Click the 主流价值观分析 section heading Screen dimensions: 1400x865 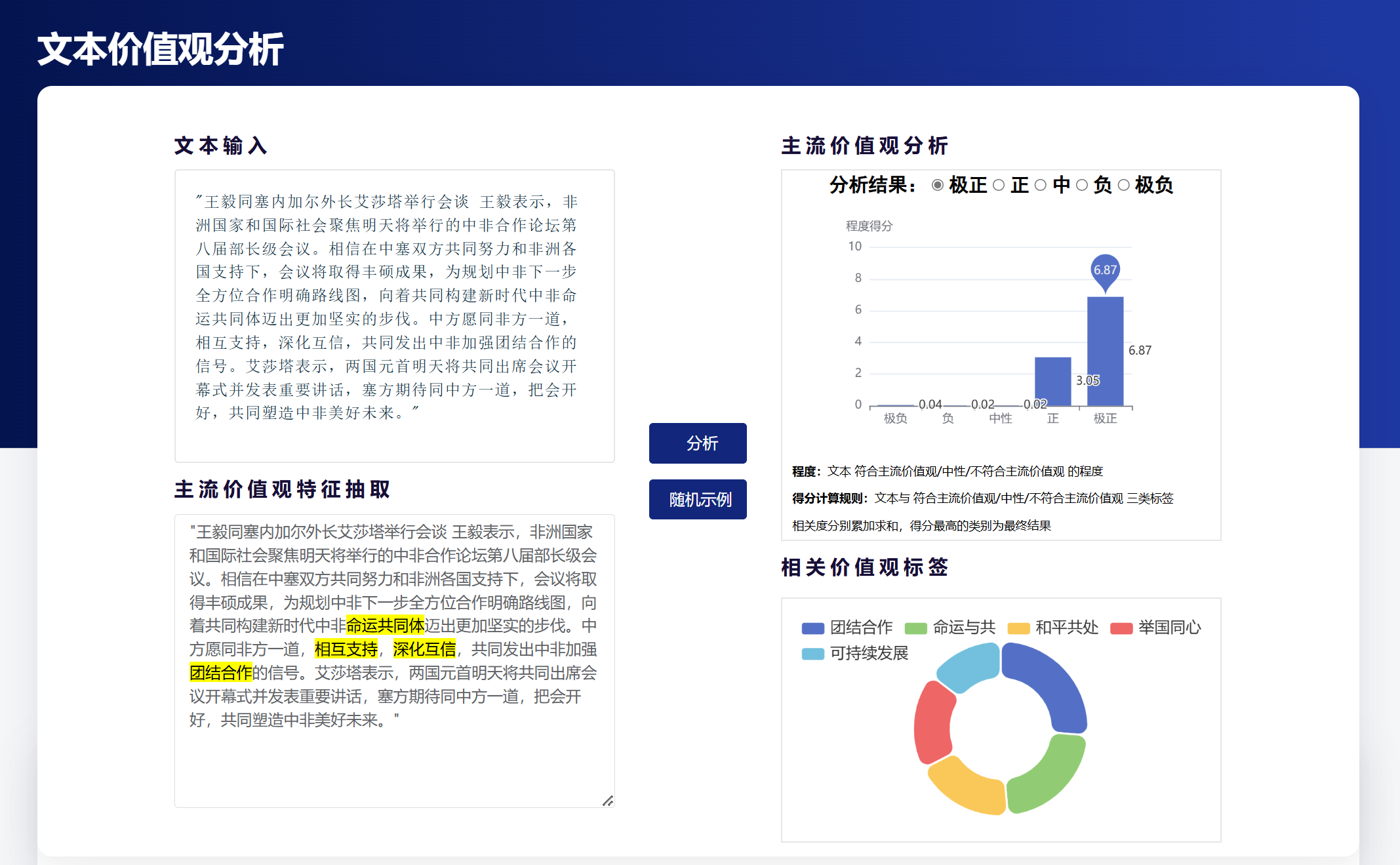click(x=865, y=146)
